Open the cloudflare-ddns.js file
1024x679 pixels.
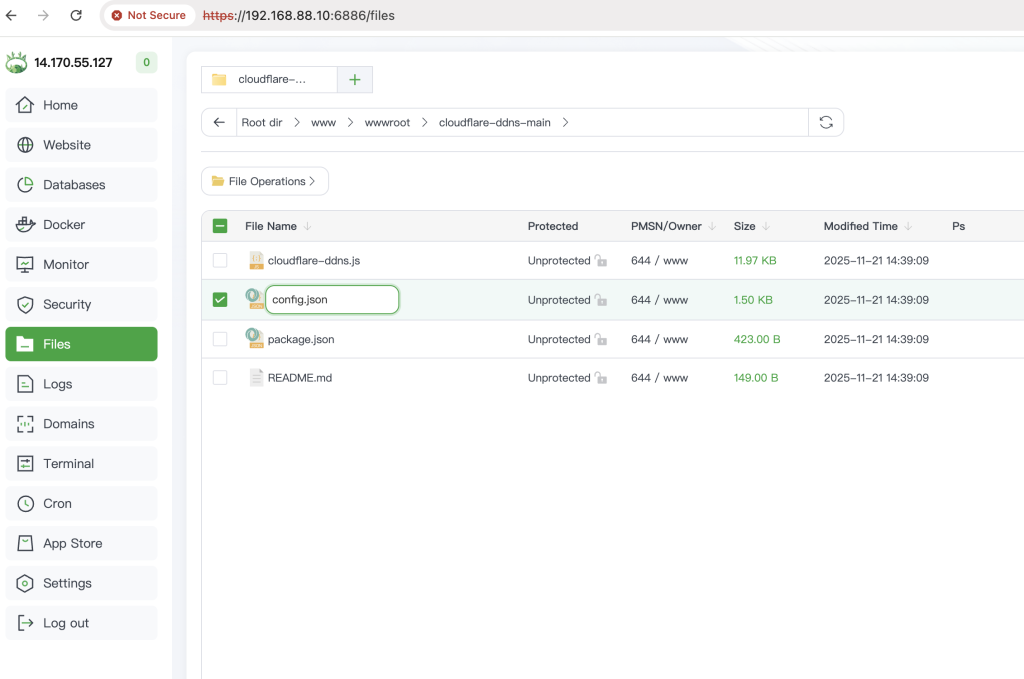[313, 261]
